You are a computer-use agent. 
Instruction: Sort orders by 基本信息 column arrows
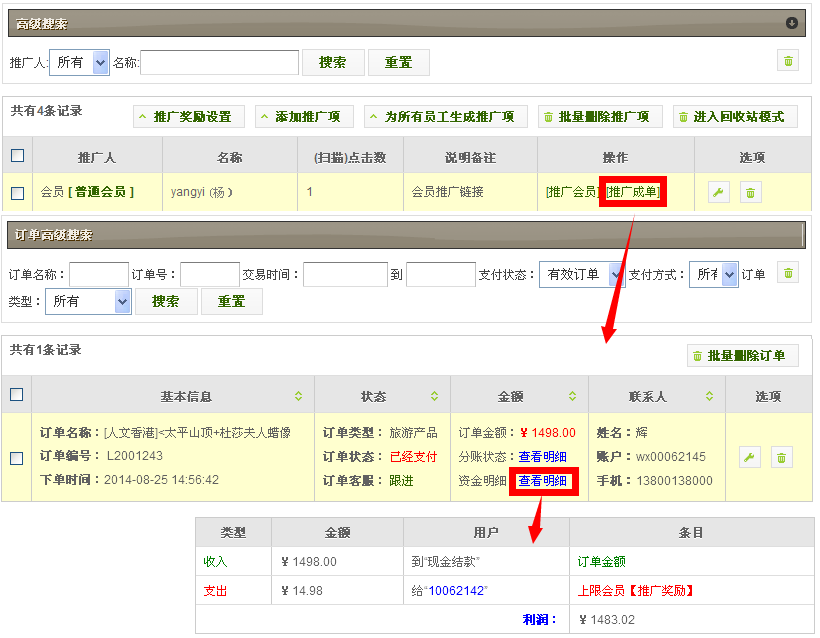pyautogui.click(x=298, y=397)
